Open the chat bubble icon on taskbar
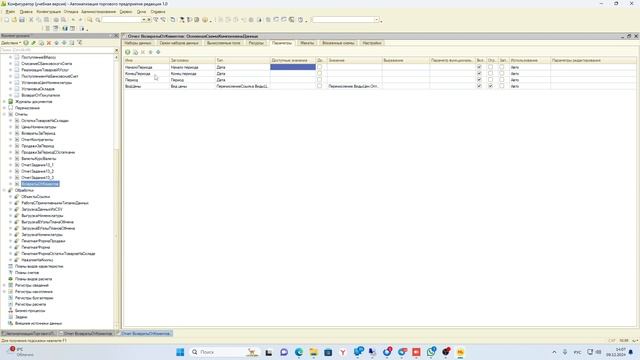The width and height of the screenshot is (640, 360). tap(284, 352)
